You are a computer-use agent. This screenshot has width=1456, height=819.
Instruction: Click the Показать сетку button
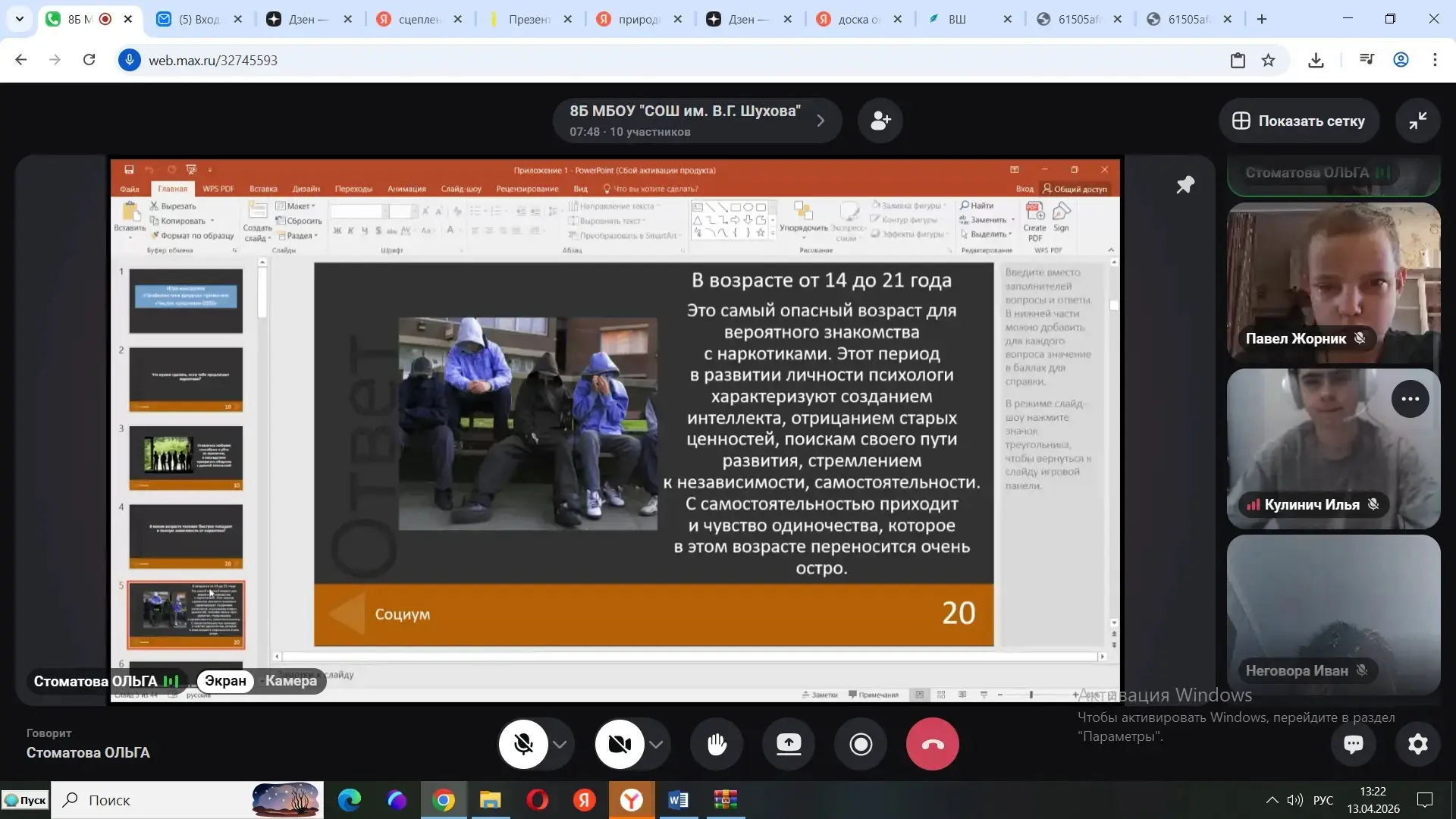click(1298, 121)
